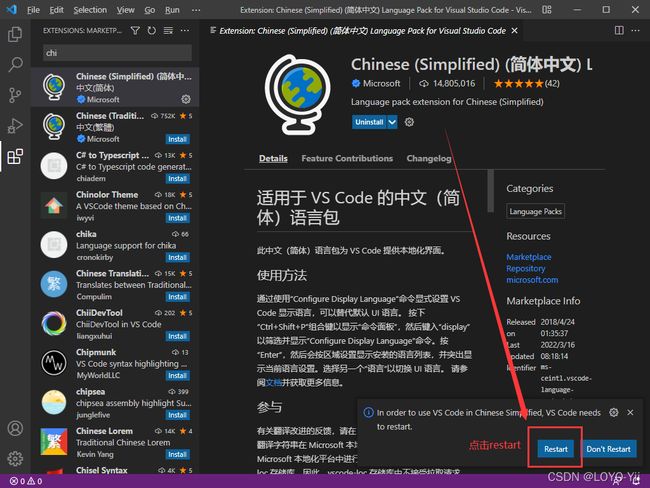Switch to the Details tab
Viewport: 650px width, 488px height.
[x=273, y=158]
